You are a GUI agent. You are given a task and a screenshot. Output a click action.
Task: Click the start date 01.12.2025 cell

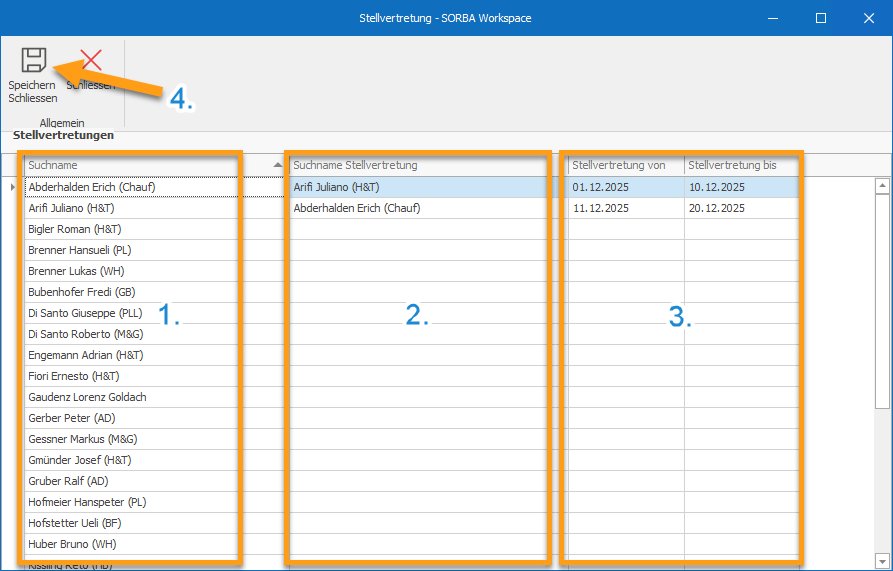[600, 187]
